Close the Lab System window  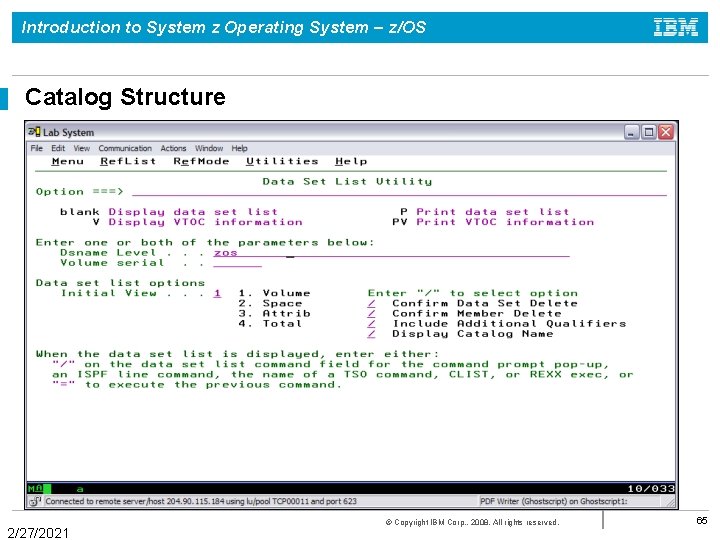tap(666, 132)
